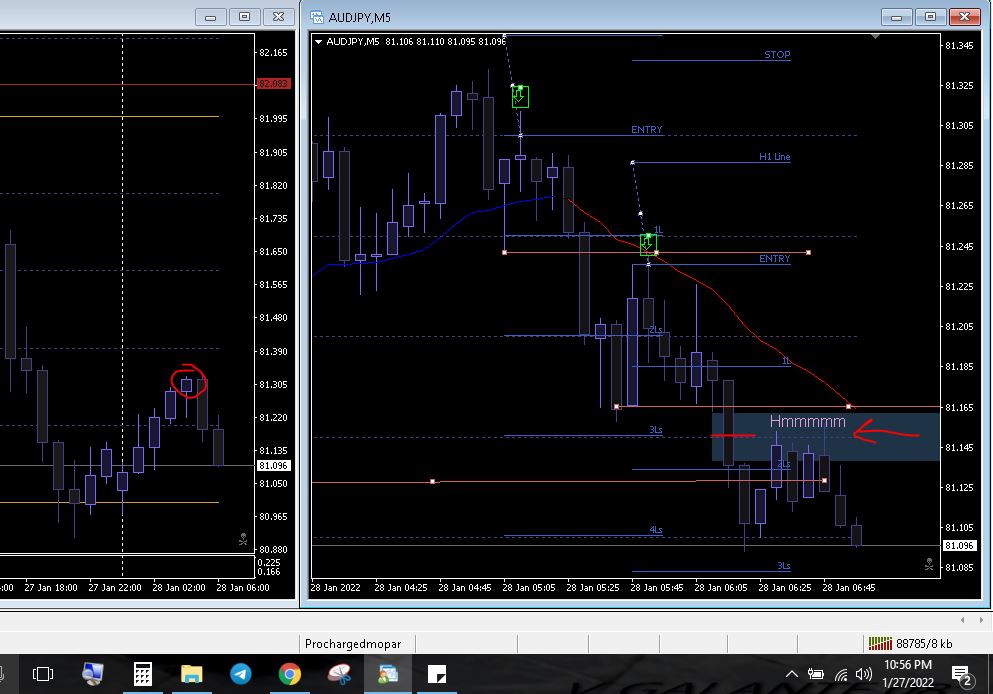The width and height of the screenshot is (993, 694).
Task: Click the 88785/8 kb status text
Action: coord(924,643)
